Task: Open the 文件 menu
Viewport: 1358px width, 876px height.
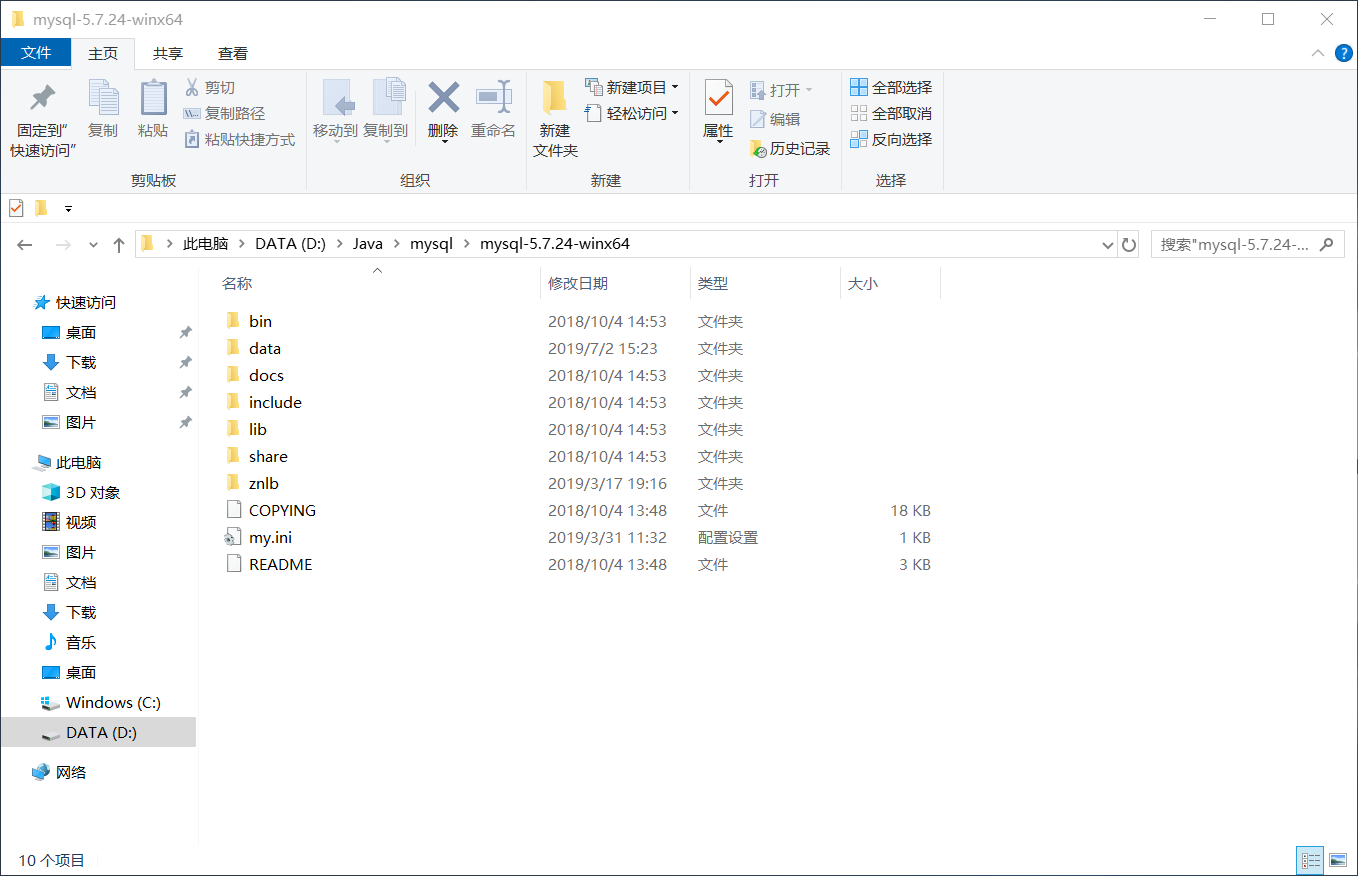Action: 36,53
